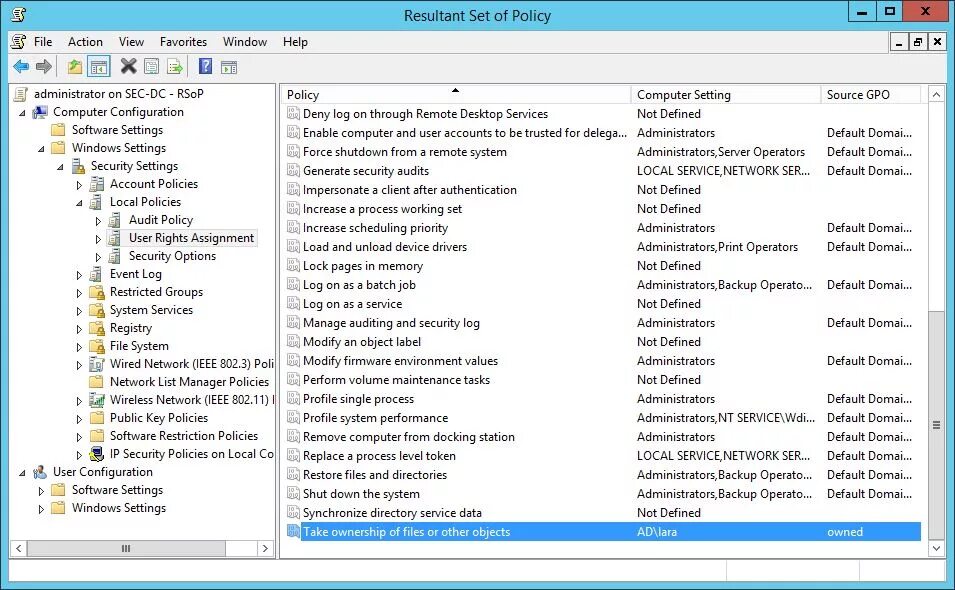Click the policy icon beside Lock pages in memory

[x=293, y=265]
